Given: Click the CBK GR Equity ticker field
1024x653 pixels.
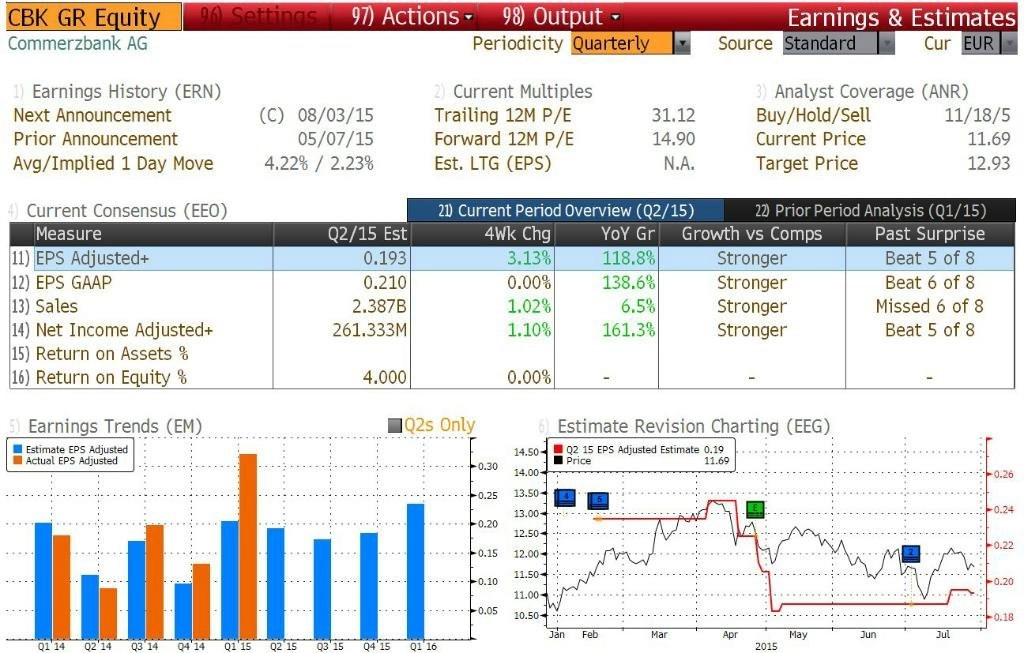Looking at the screenshot, I should tap(94, 17).
